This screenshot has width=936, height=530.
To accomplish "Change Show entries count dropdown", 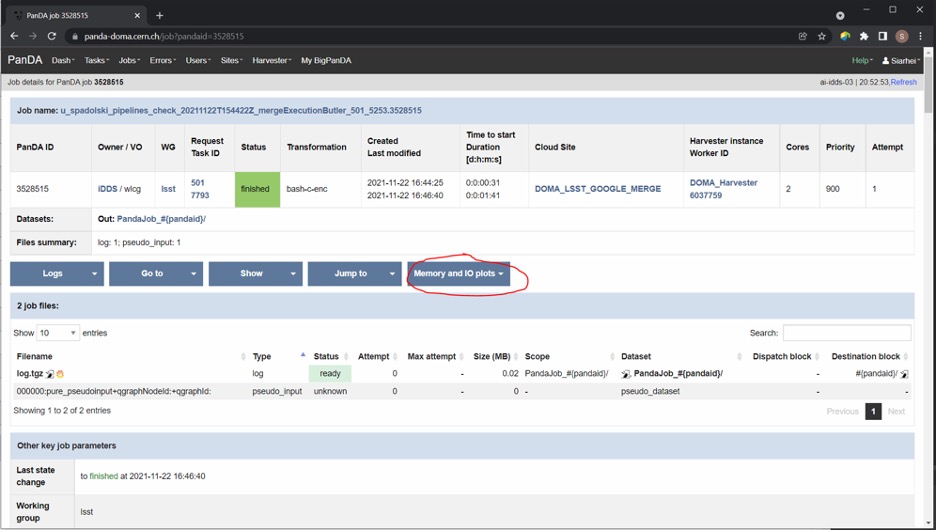I will pos(58,332).
